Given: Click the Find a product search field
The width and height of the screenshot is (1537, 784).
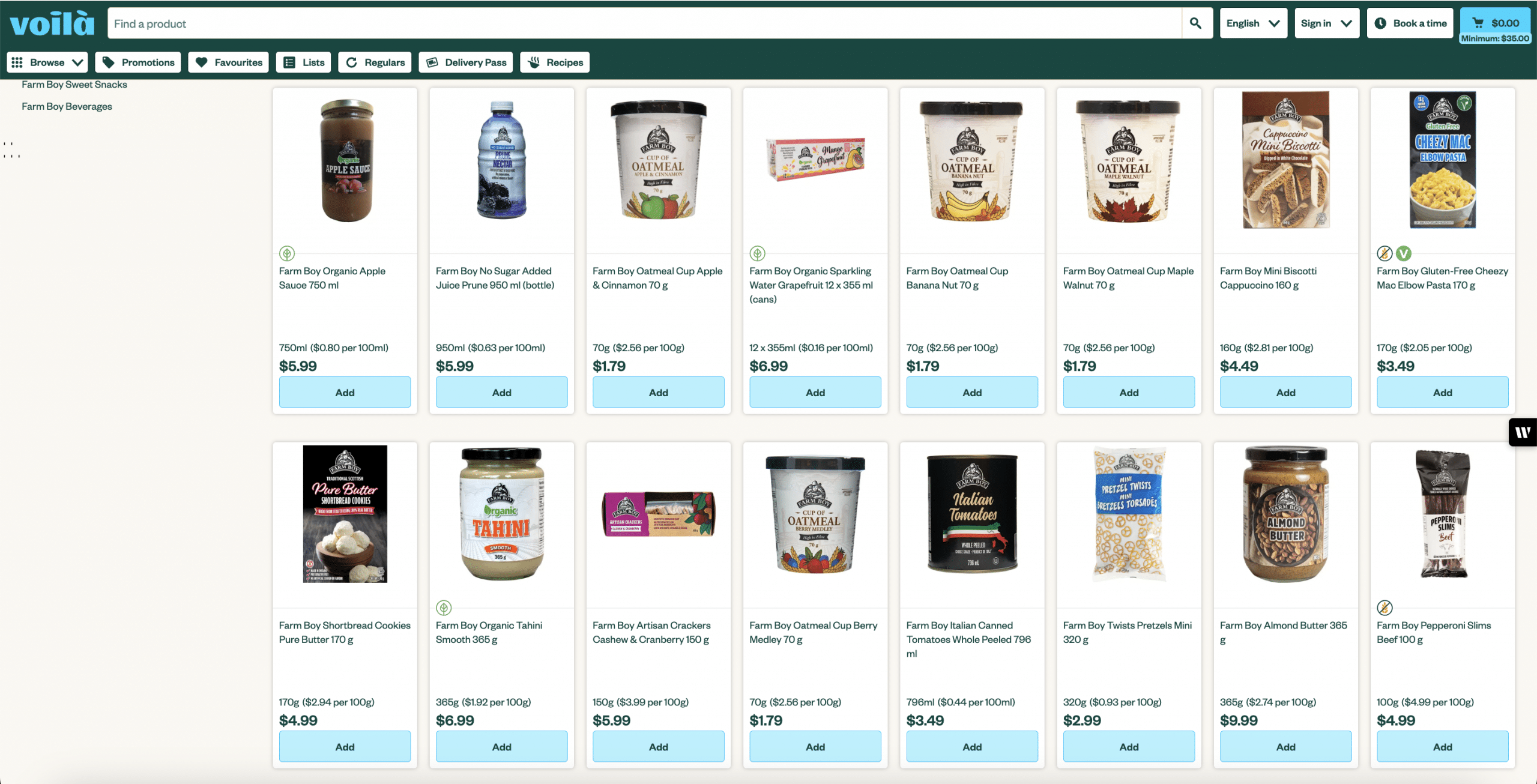Looking at the screenshot, I should 644,23.
